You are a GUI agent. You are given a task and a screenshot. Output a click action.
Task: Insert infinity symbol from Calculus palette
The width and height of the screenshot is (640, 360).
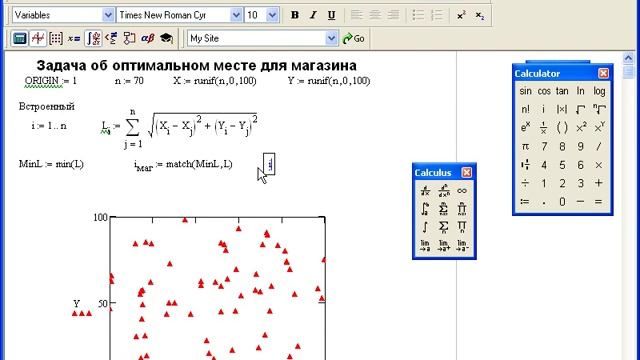click(x=462, y=191)
